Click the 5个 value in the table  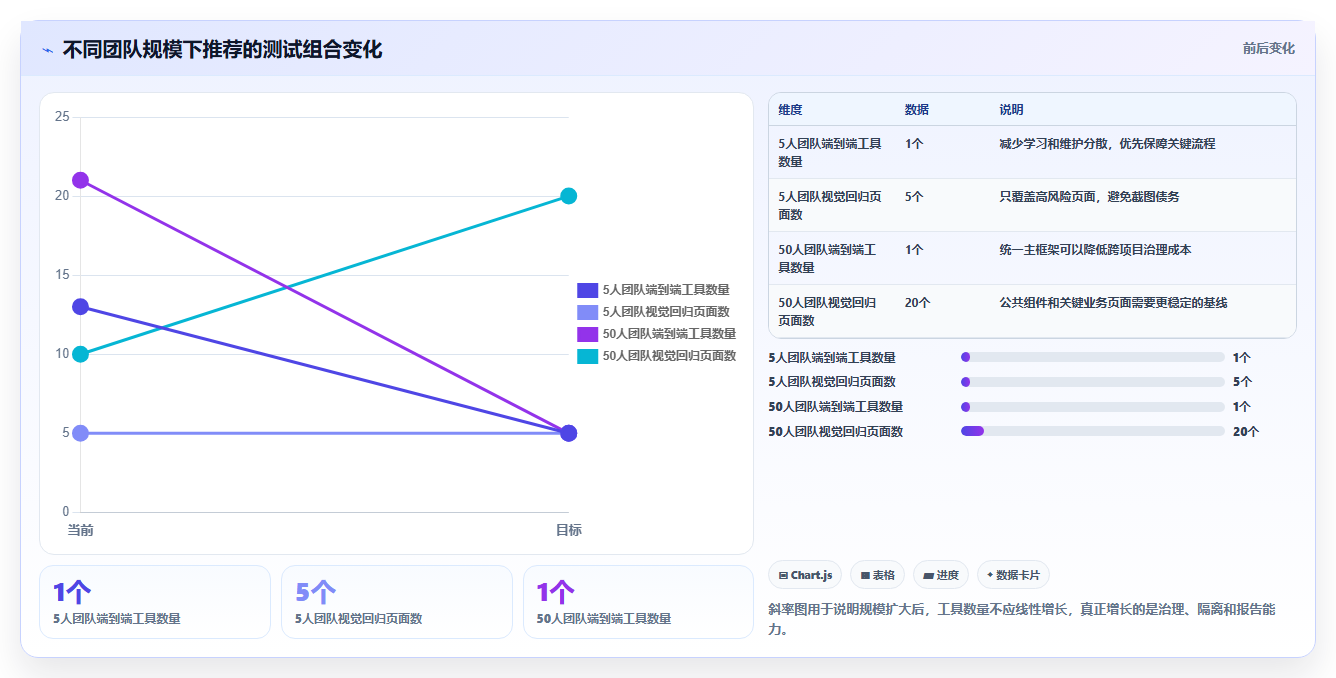[x=914, y=197]
